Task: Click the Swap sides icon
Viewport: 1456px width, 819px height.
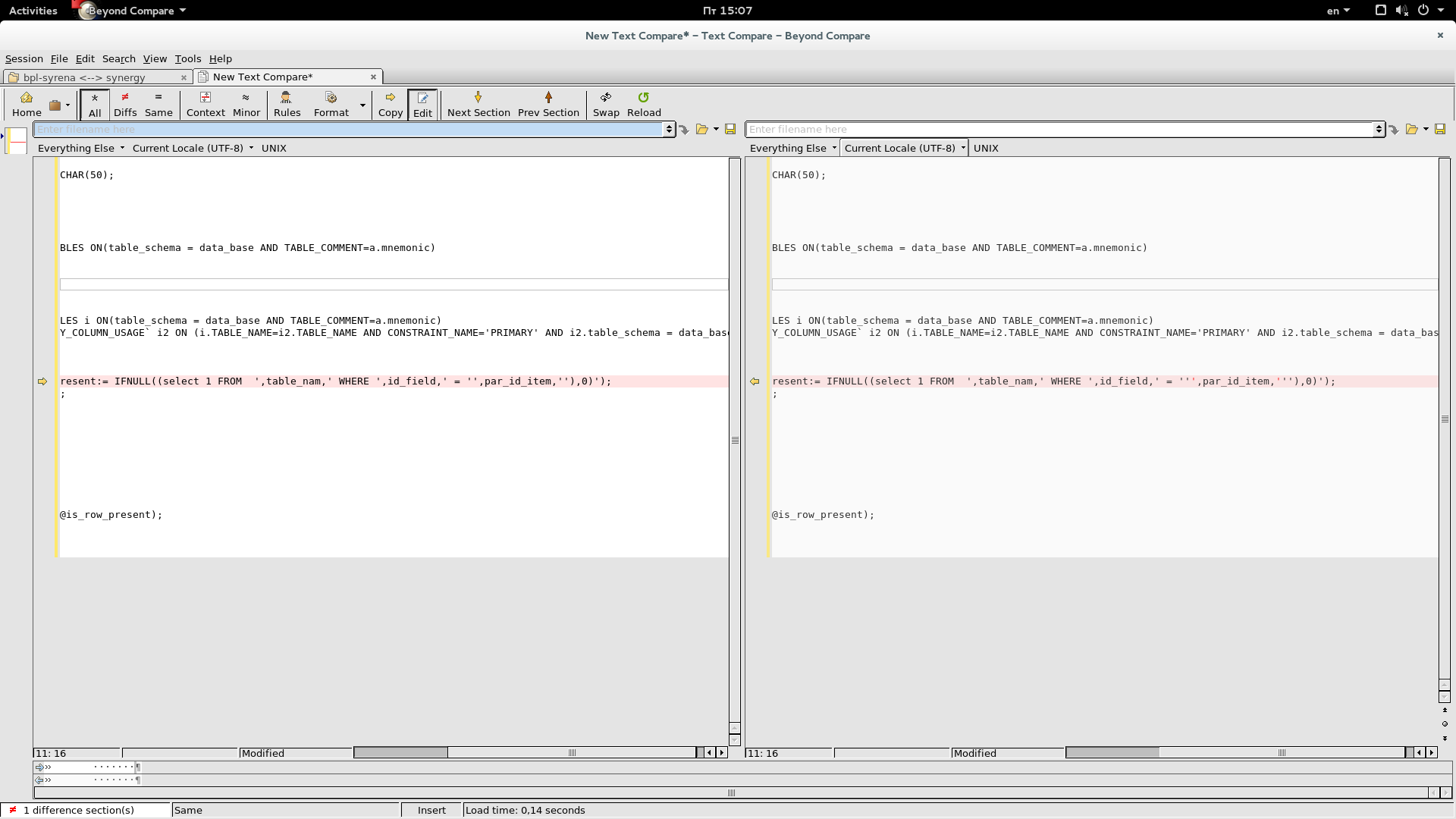Action: pyautogui.click(x=605, y=104)
